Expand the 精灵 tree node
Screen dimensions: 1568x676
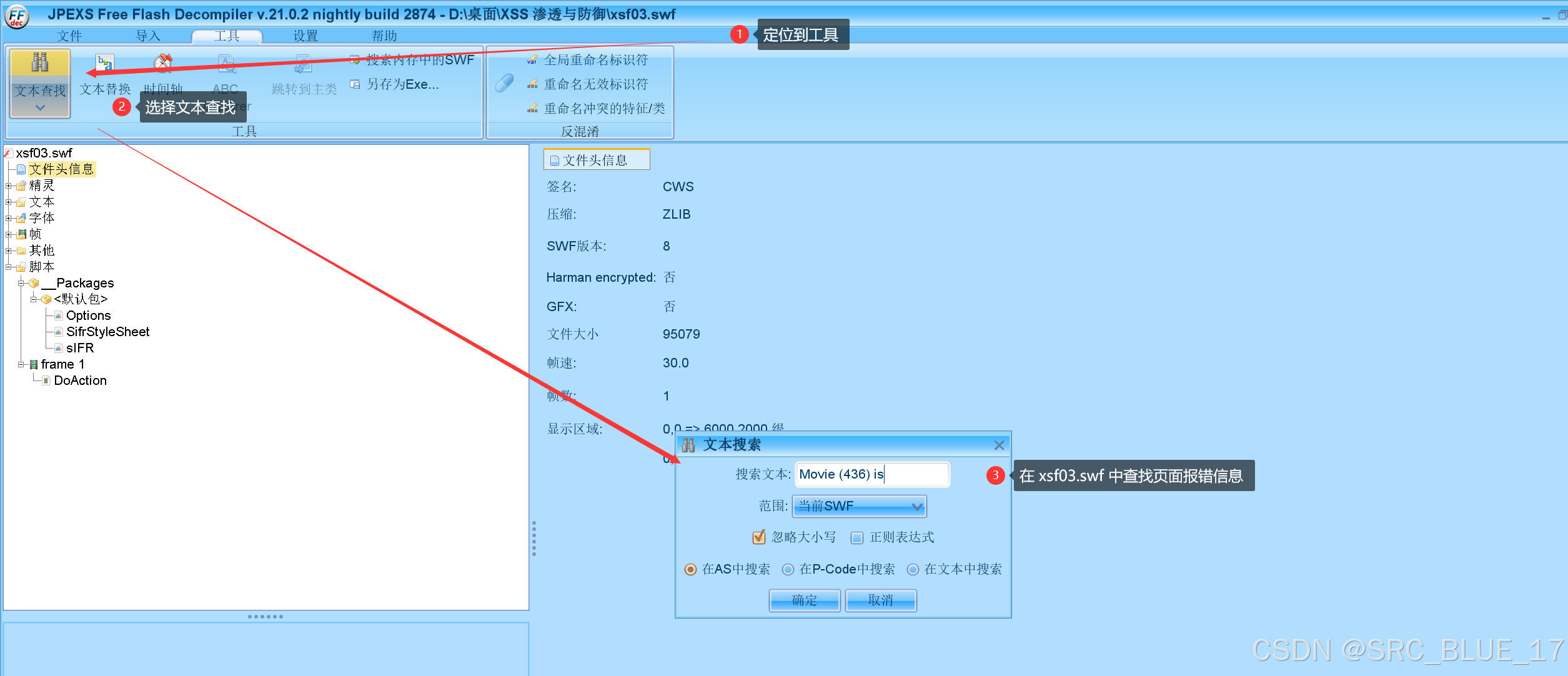[8, 185]
